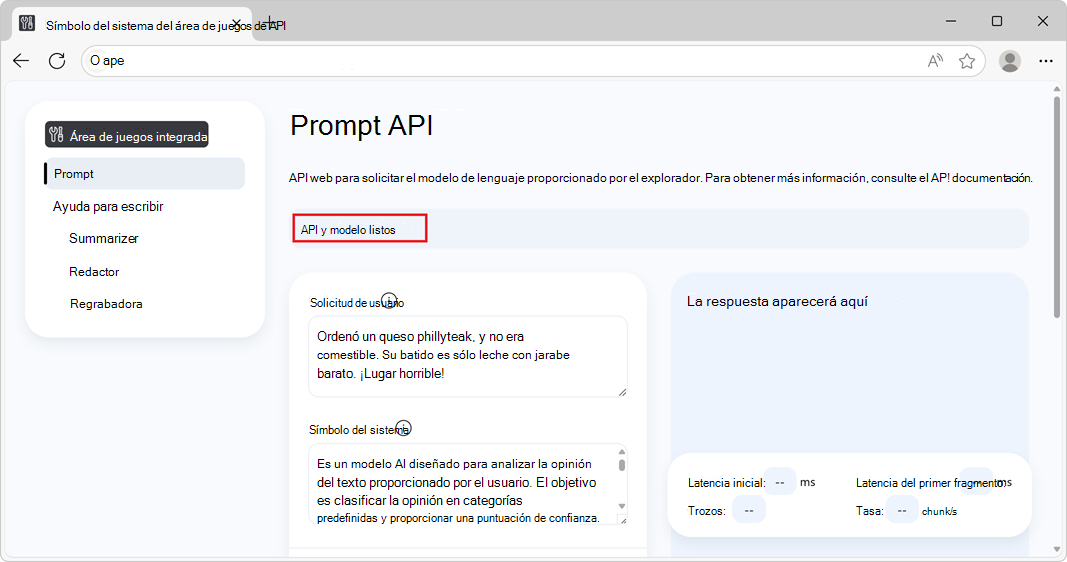Click the page vertical scrollbar thumb
This screenshot has width=1067, height=562.
(x=1057, y=206)
